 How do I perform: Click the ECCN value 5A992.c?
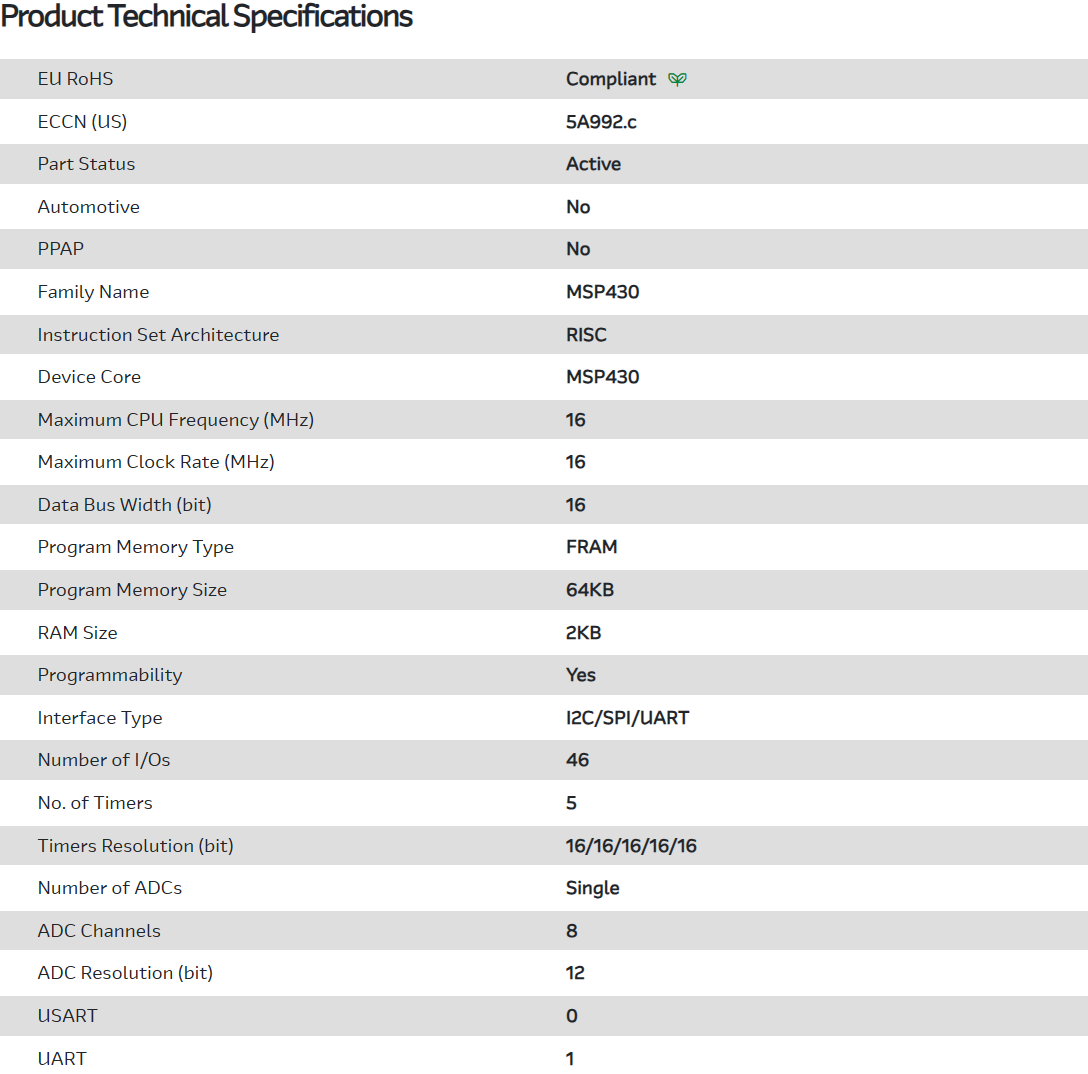click(x=601, y=122)
